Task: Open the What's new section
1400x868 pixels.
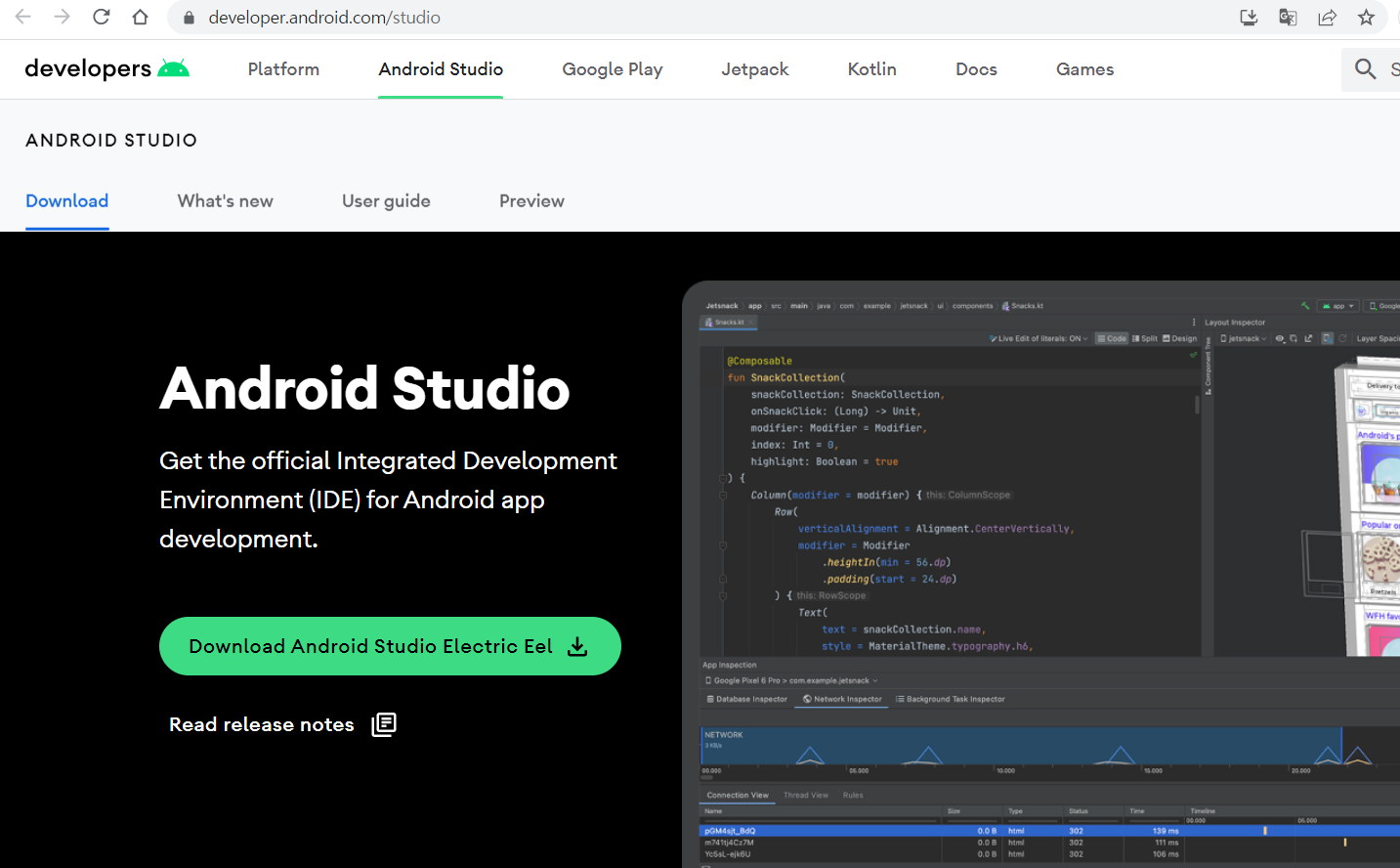Action: (x=225, y=200)
